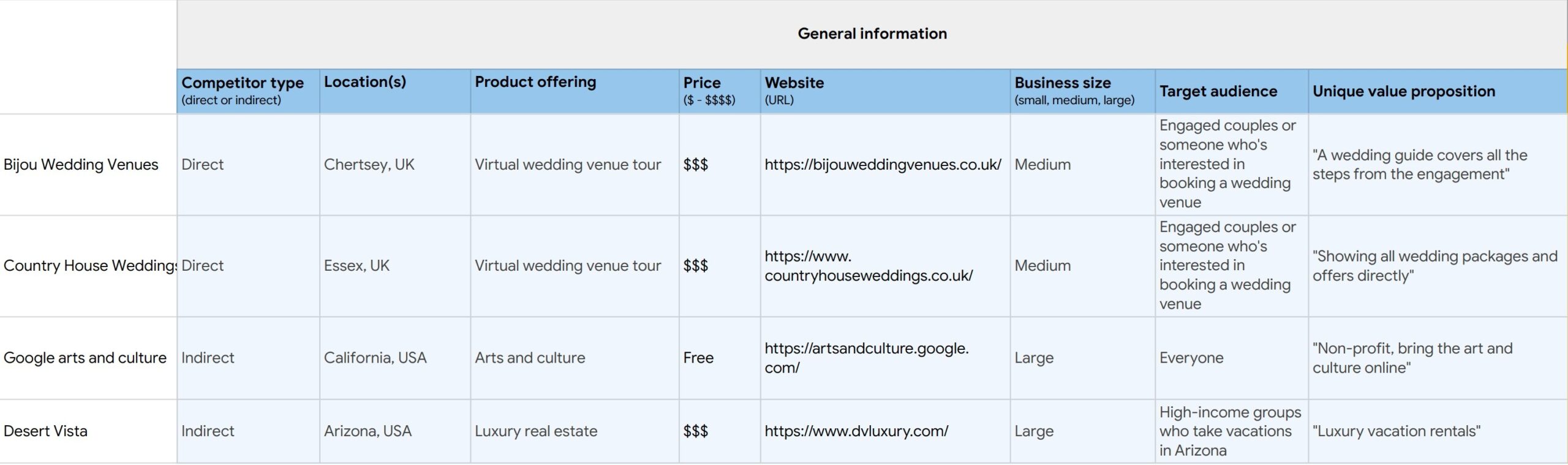Click the Google Arts and Culture URL
Screen dimensions: 1568x465
tap(866, 358)
